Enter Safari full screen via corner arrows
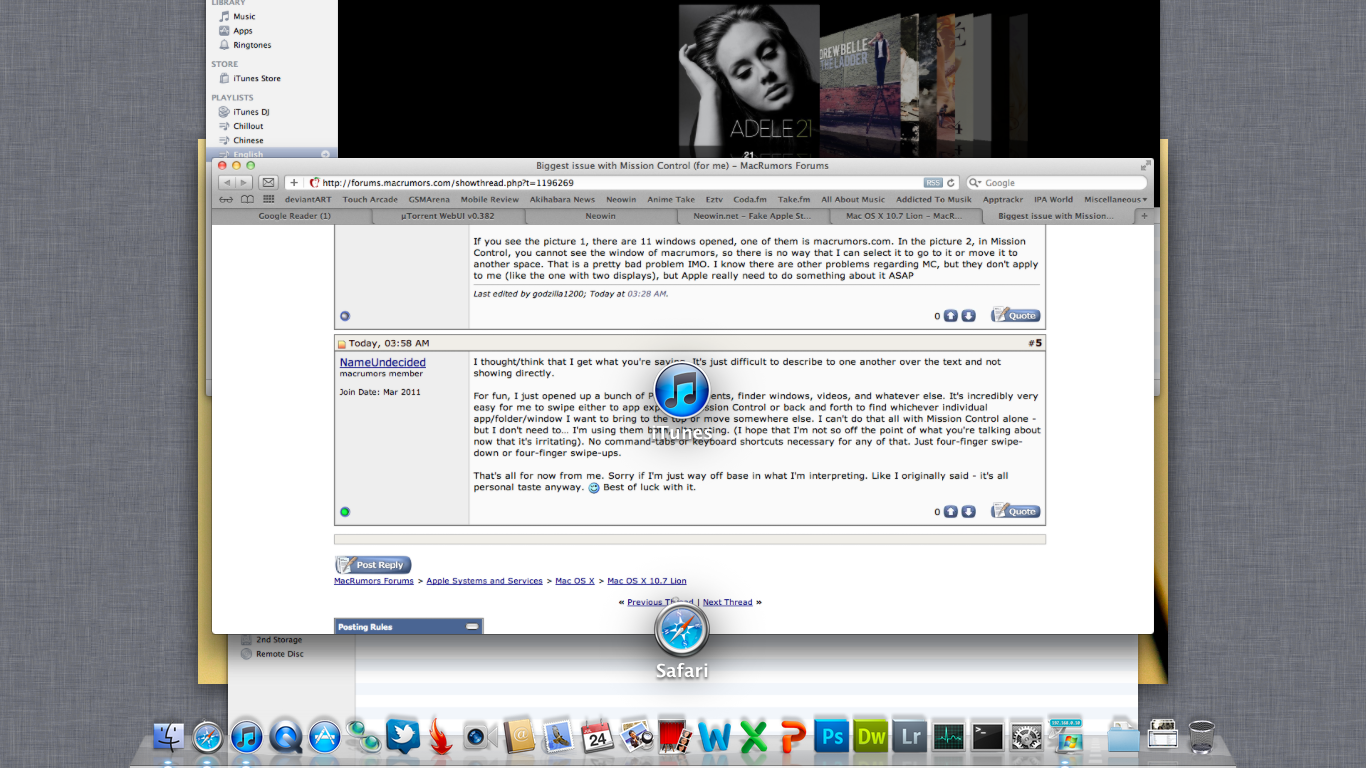 (1145, 166)
